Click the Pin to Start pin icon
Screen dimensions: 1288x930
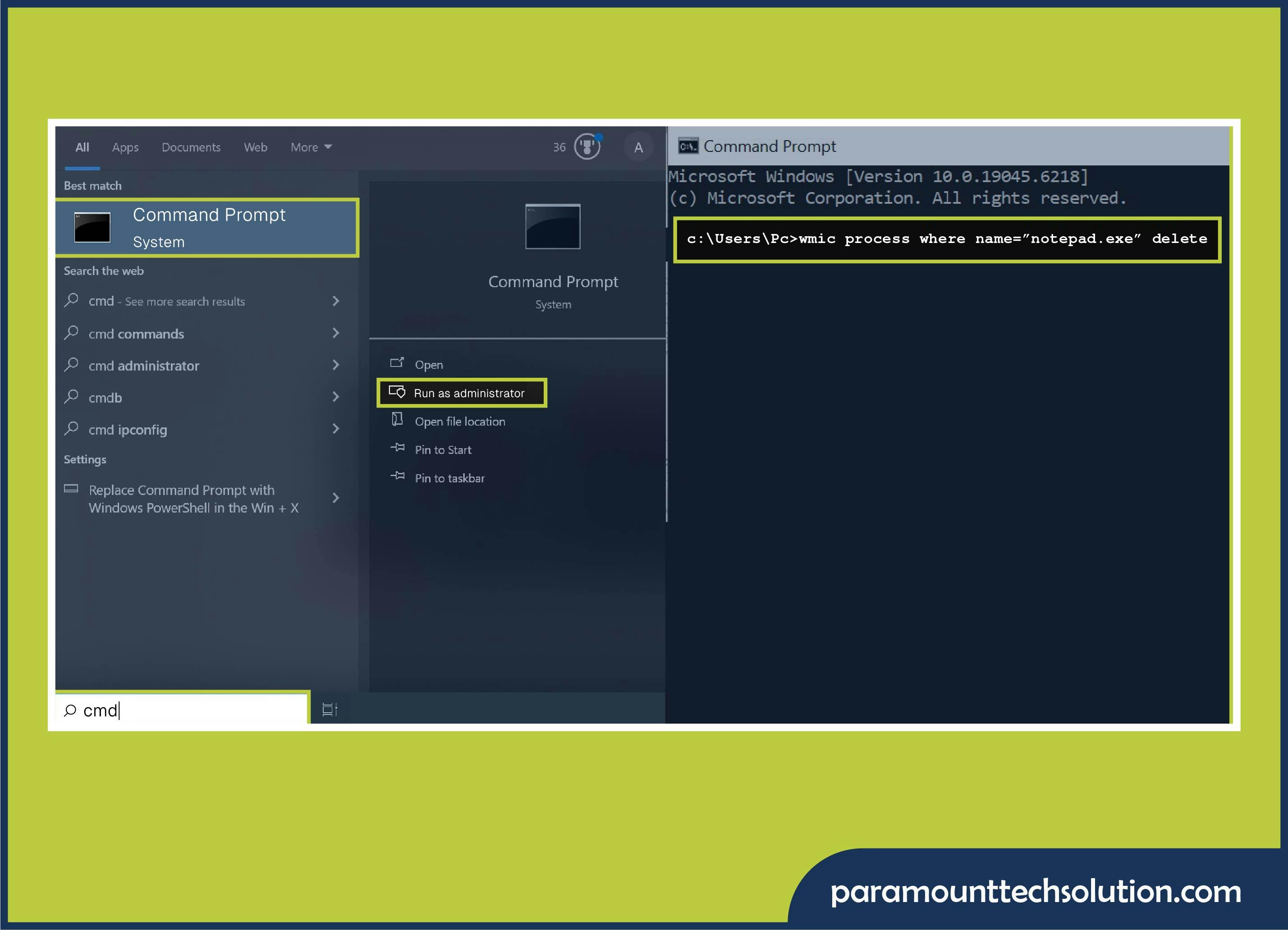tap(398, 447)
